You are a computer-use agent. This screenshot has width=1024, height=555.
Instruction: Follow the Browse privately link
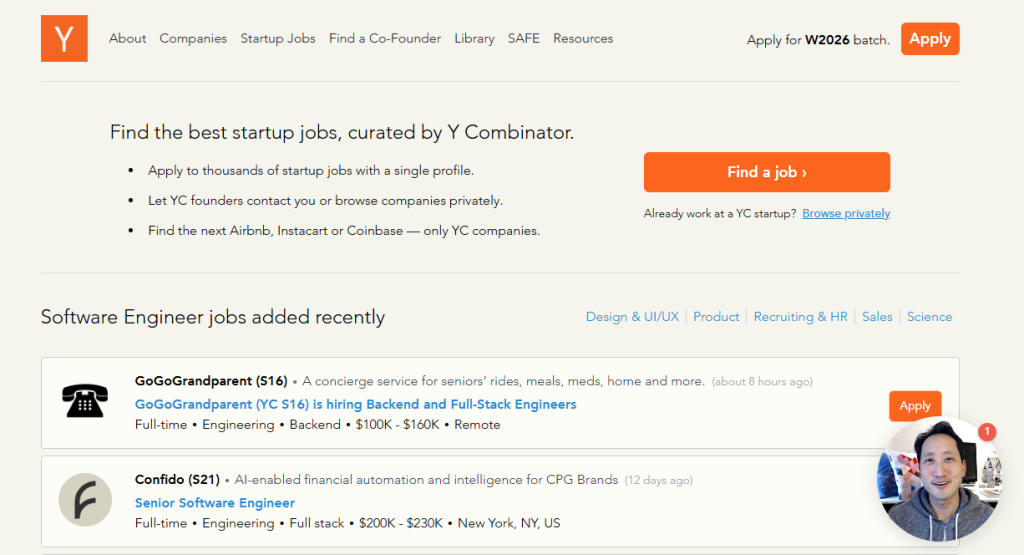846,214
